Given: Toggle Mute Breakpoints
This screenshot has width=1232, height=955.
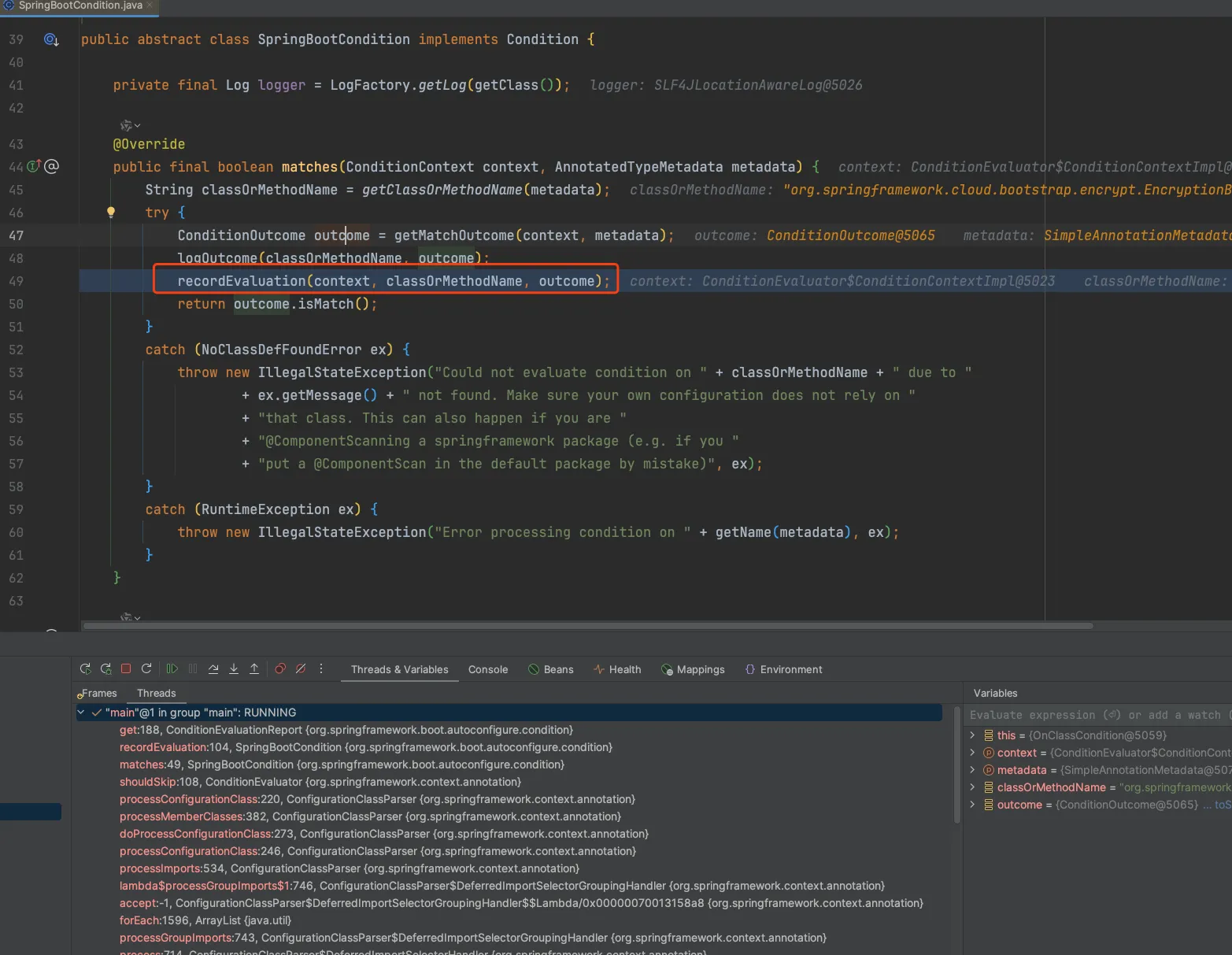Looking at the screenshot, I should 301,669.
